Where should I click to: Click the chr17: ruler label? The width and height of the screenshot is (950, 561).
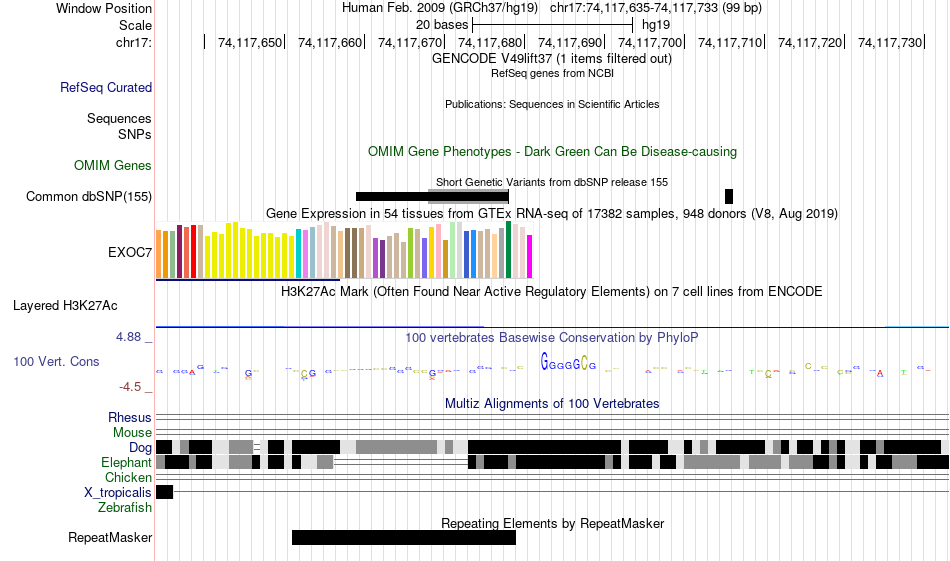coord(134,42)
